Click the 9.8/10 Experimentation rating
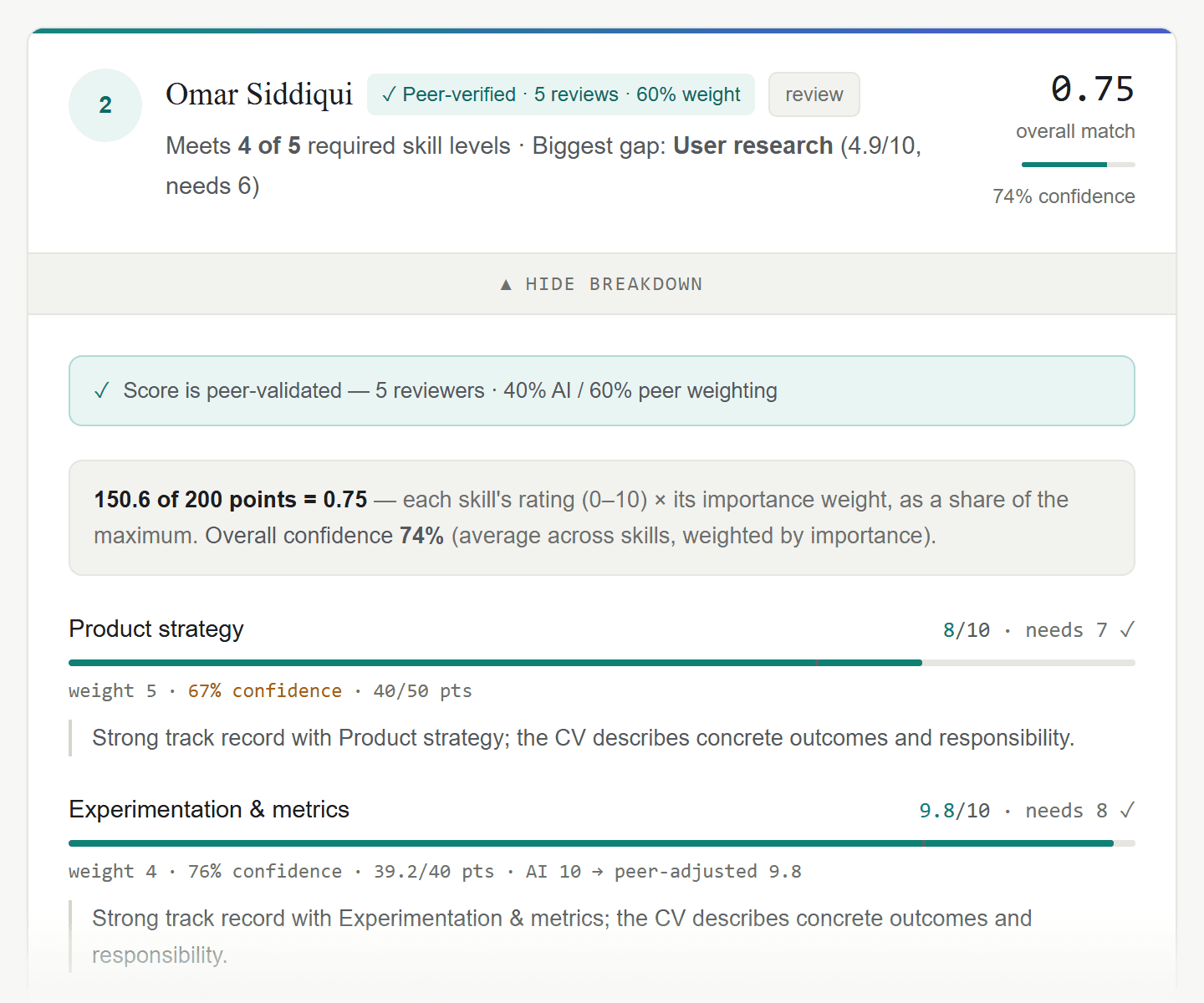 tap(955, 811)
